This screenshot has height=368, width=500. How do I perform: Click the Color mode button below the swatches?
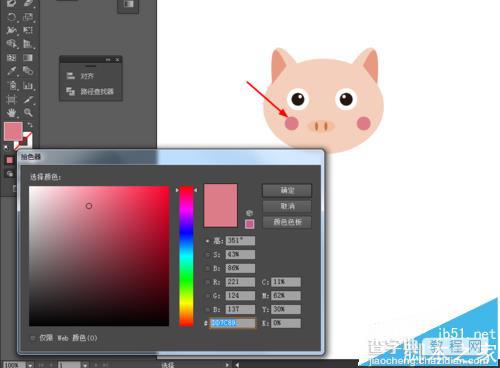(x=10, y=160)
